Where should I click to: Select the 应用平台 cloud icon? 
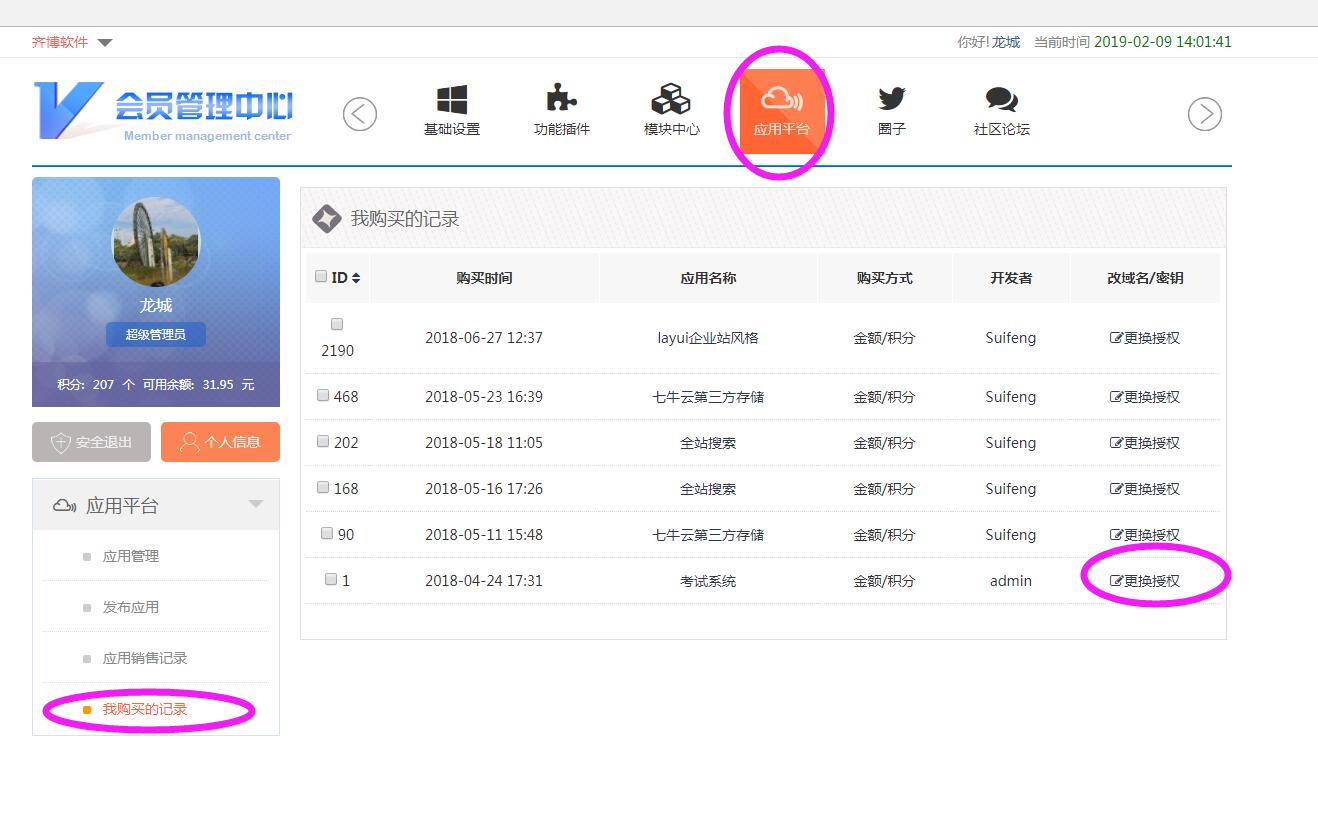click(x=781, y=100)
